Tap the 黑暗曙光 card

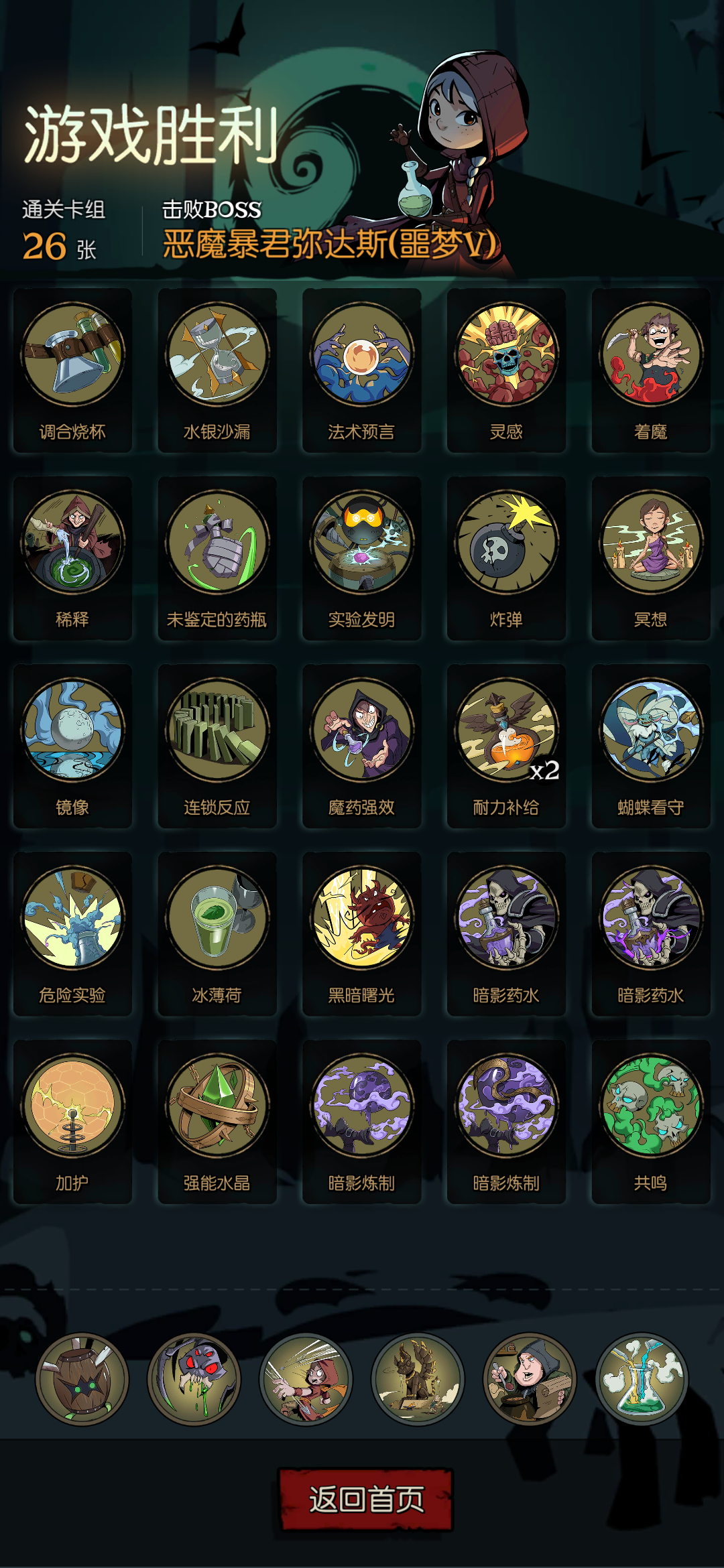tap(362, 934)
